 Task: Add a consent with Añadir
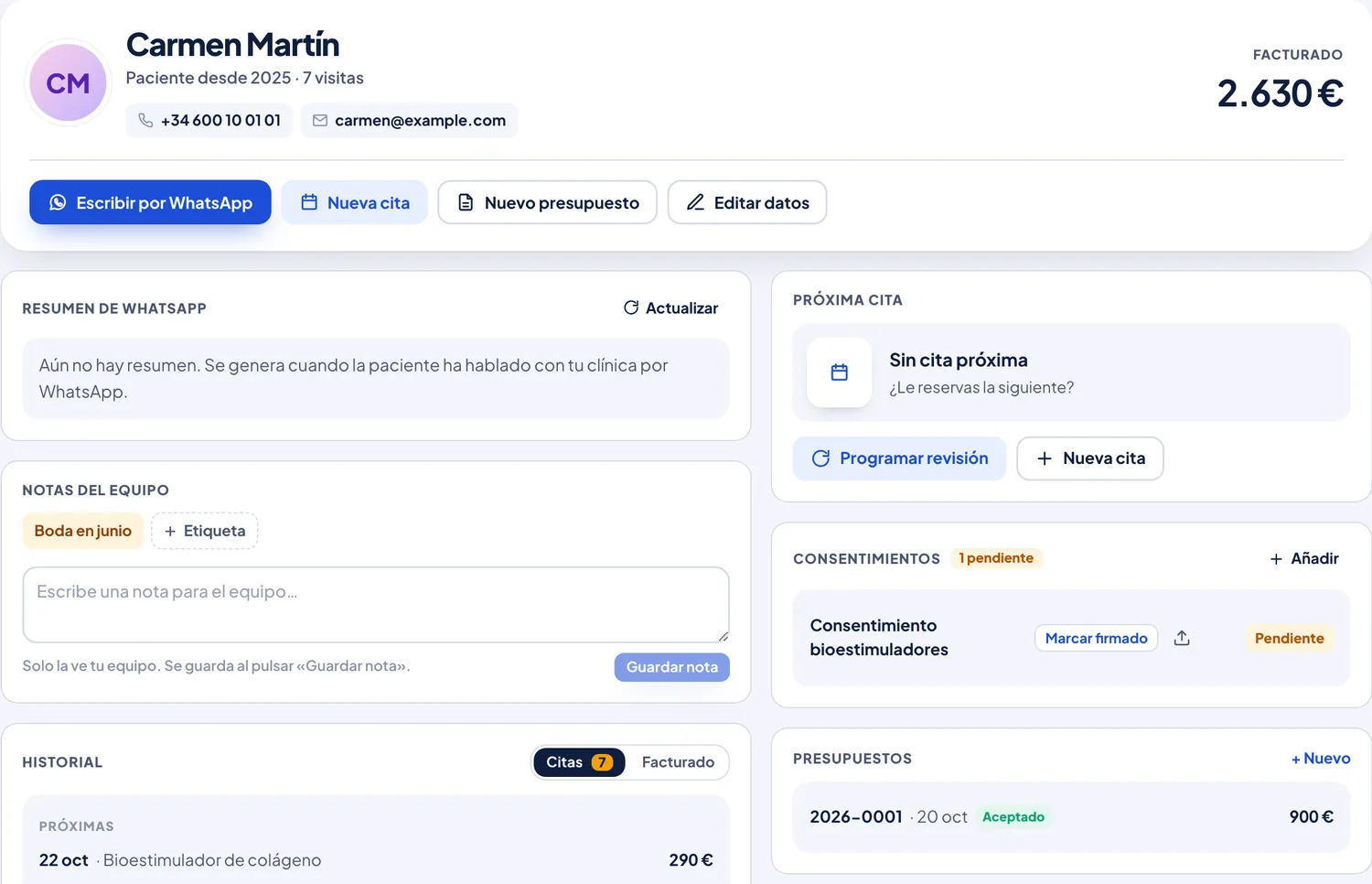1303,558
